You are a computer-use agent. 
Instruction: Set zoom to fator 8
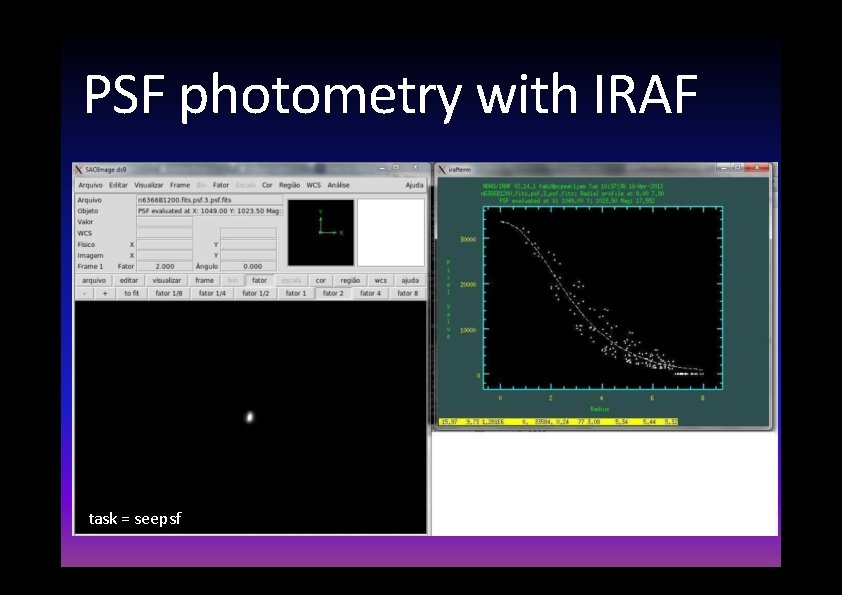coord(408,293)
